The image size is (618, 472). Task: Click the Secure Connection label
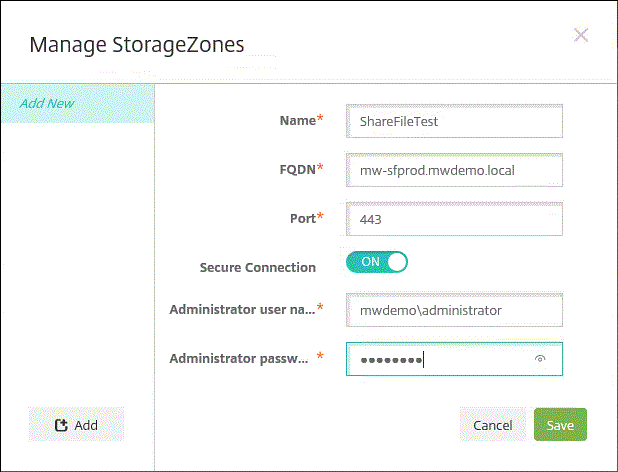tap(258, 267)
